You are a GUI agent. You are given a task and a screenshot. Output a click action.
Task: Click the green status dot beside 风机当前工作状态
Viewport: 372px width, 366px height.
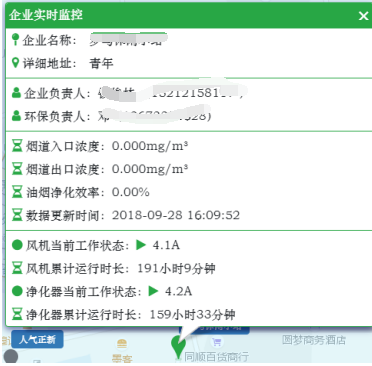[x=17, y=245]
